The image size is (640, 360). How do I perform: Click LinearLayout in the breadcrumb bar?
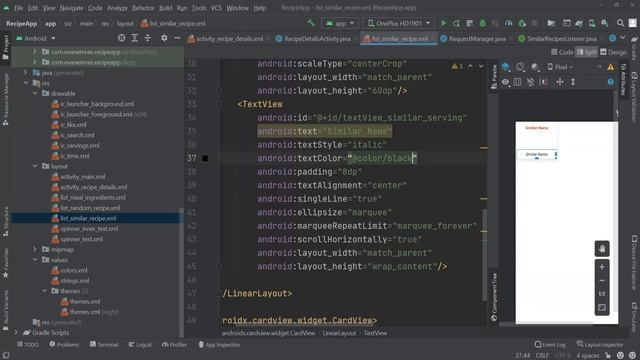(x=339, y=333)
